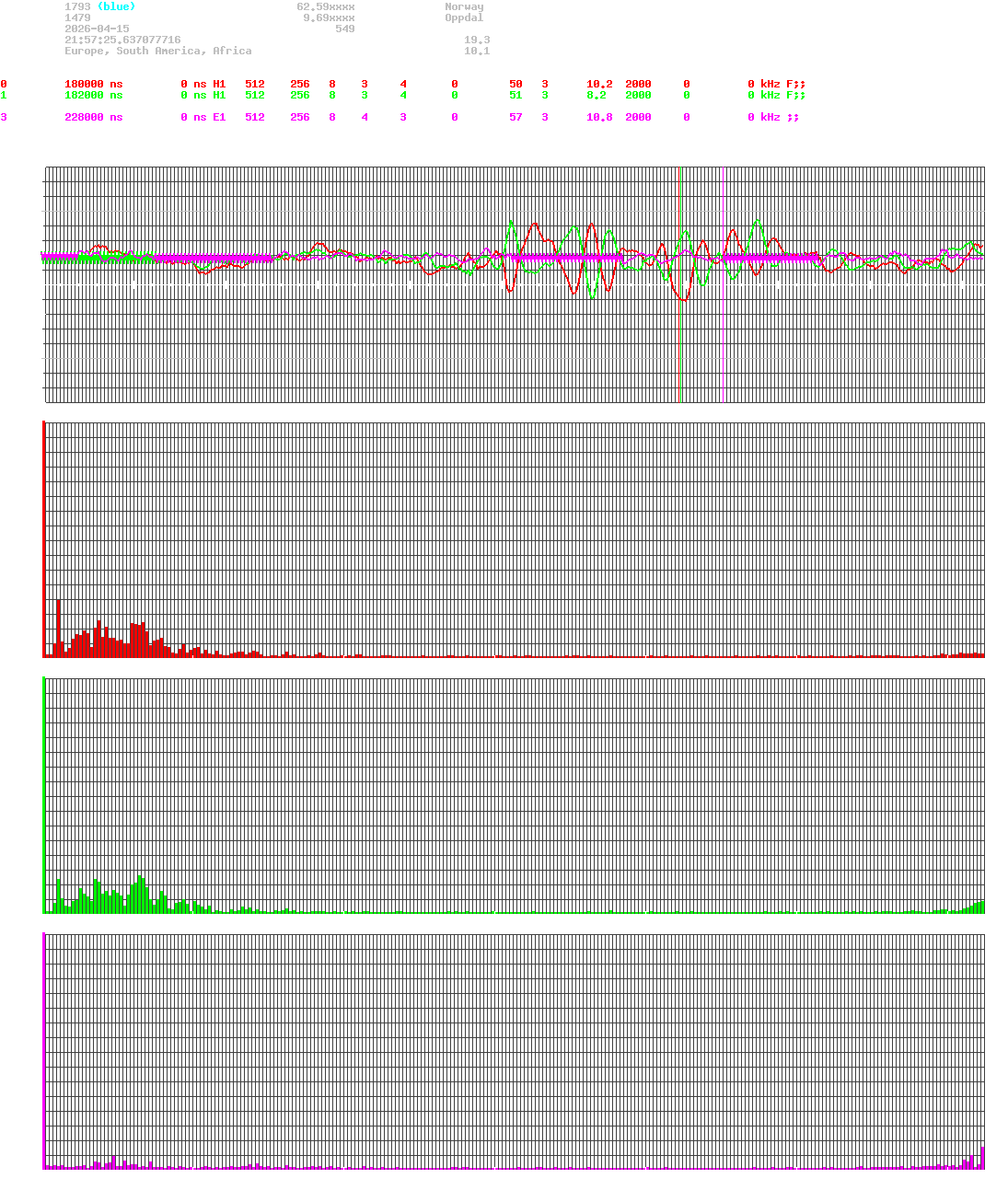Click the Gain column header
This screenshot has height=1190, width=1008.
click(x=598, y=73)
